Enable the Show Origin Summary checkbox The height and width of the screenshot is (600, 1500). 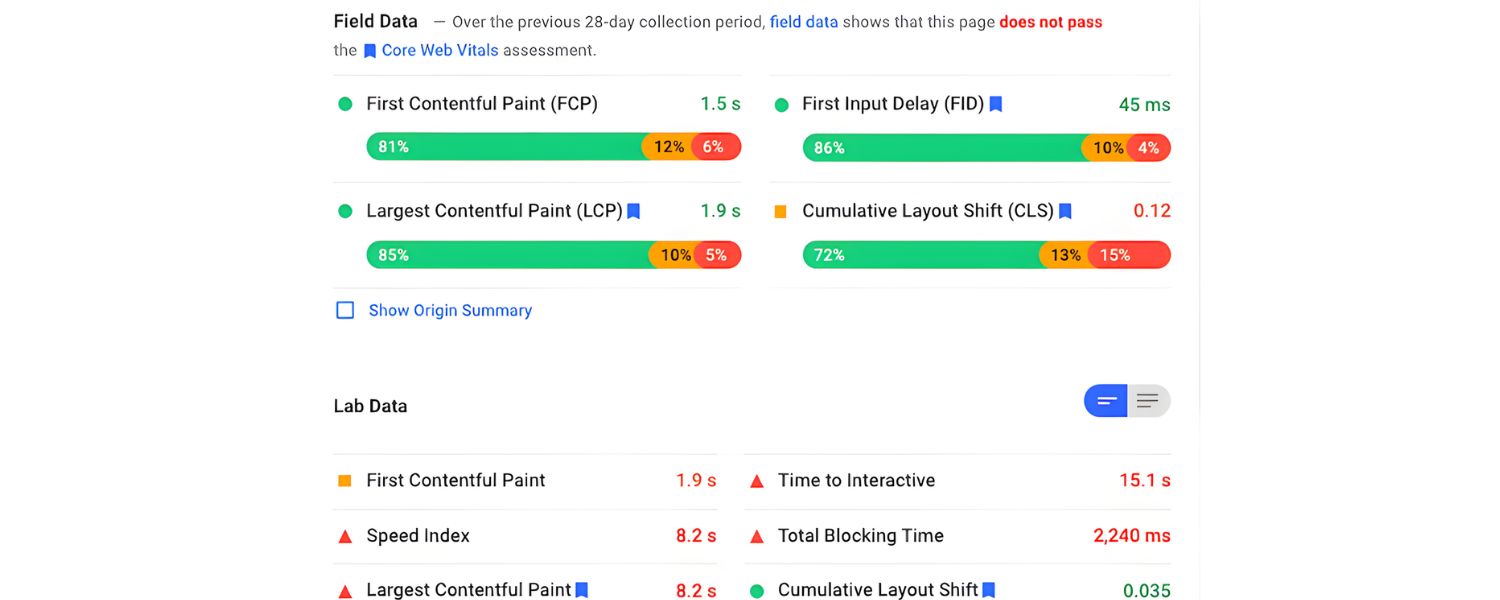click(x=345, y=310)
